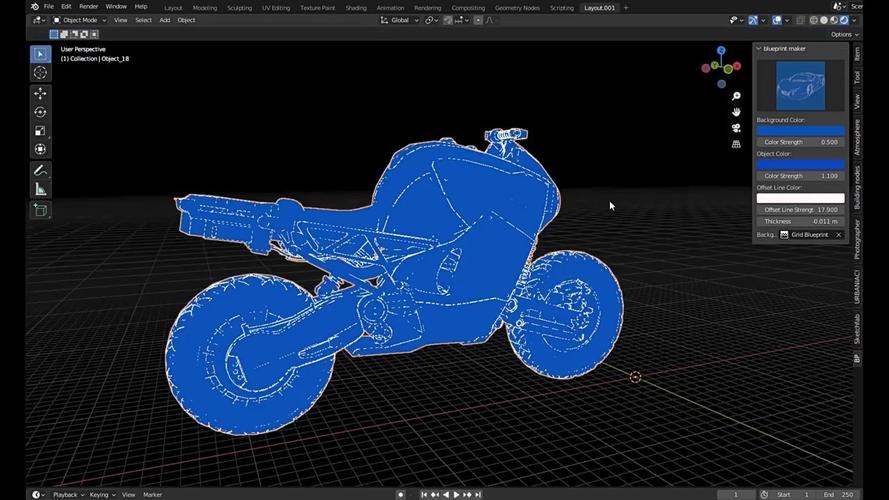Set selection mode to new set
The height and width of the screenshot is (500, 889).
54,34
